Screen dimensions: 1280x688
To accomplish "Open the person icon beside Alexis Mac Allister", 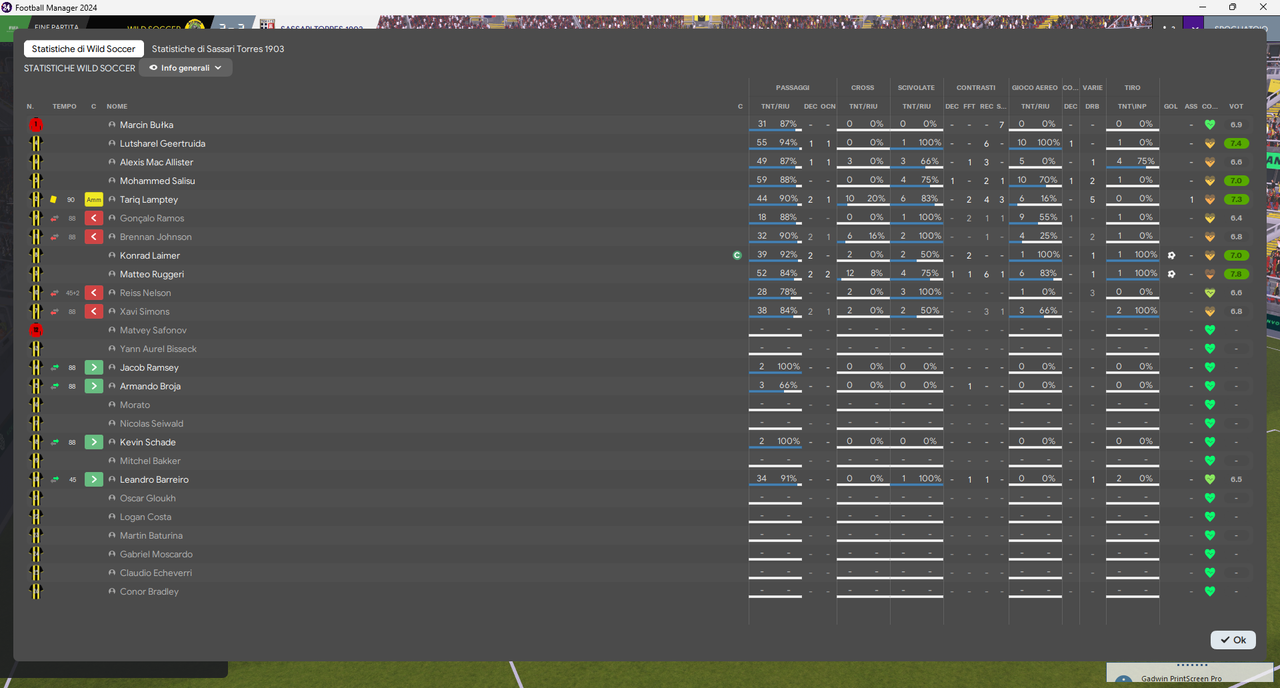I will coord(112,163).
